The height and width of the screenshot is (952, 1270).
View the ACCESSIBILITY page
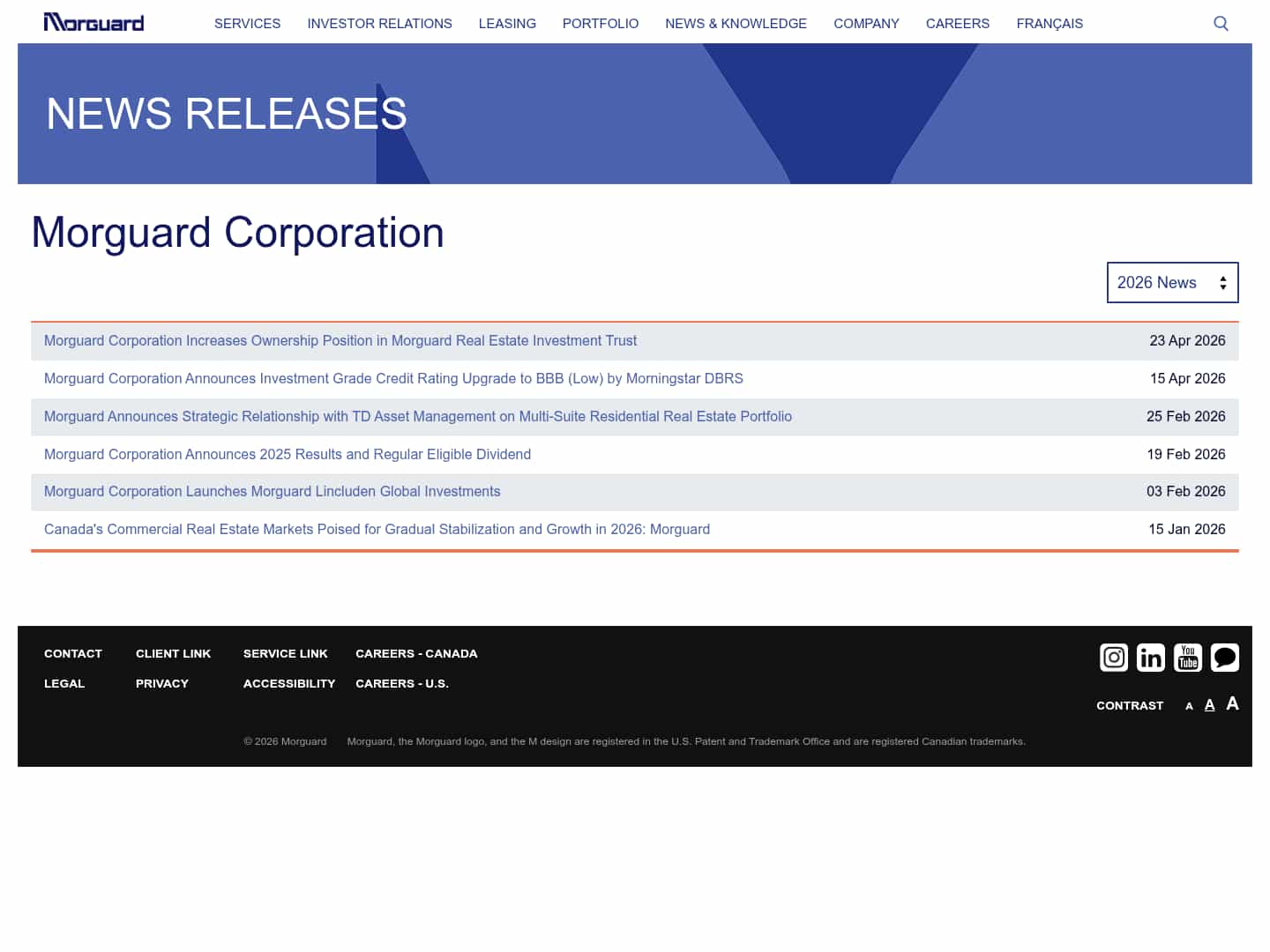coord(289,683)
